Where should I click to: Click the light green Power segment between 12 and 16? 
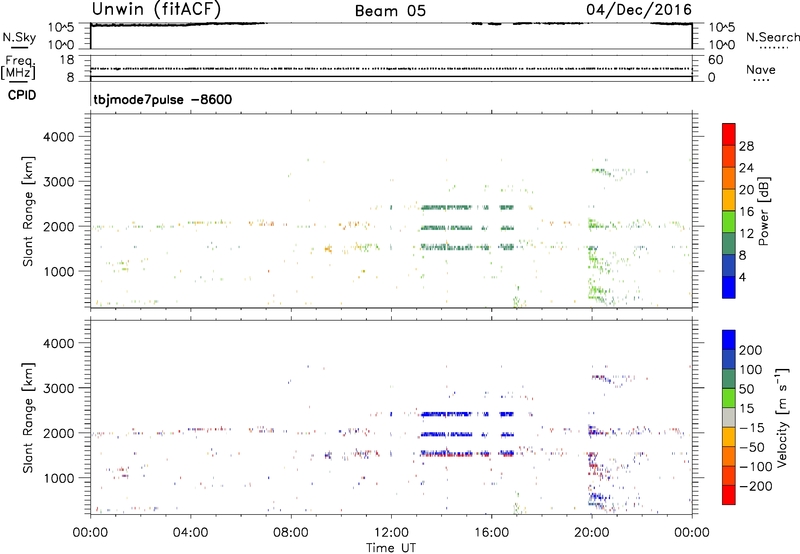[x=729, y=222]
